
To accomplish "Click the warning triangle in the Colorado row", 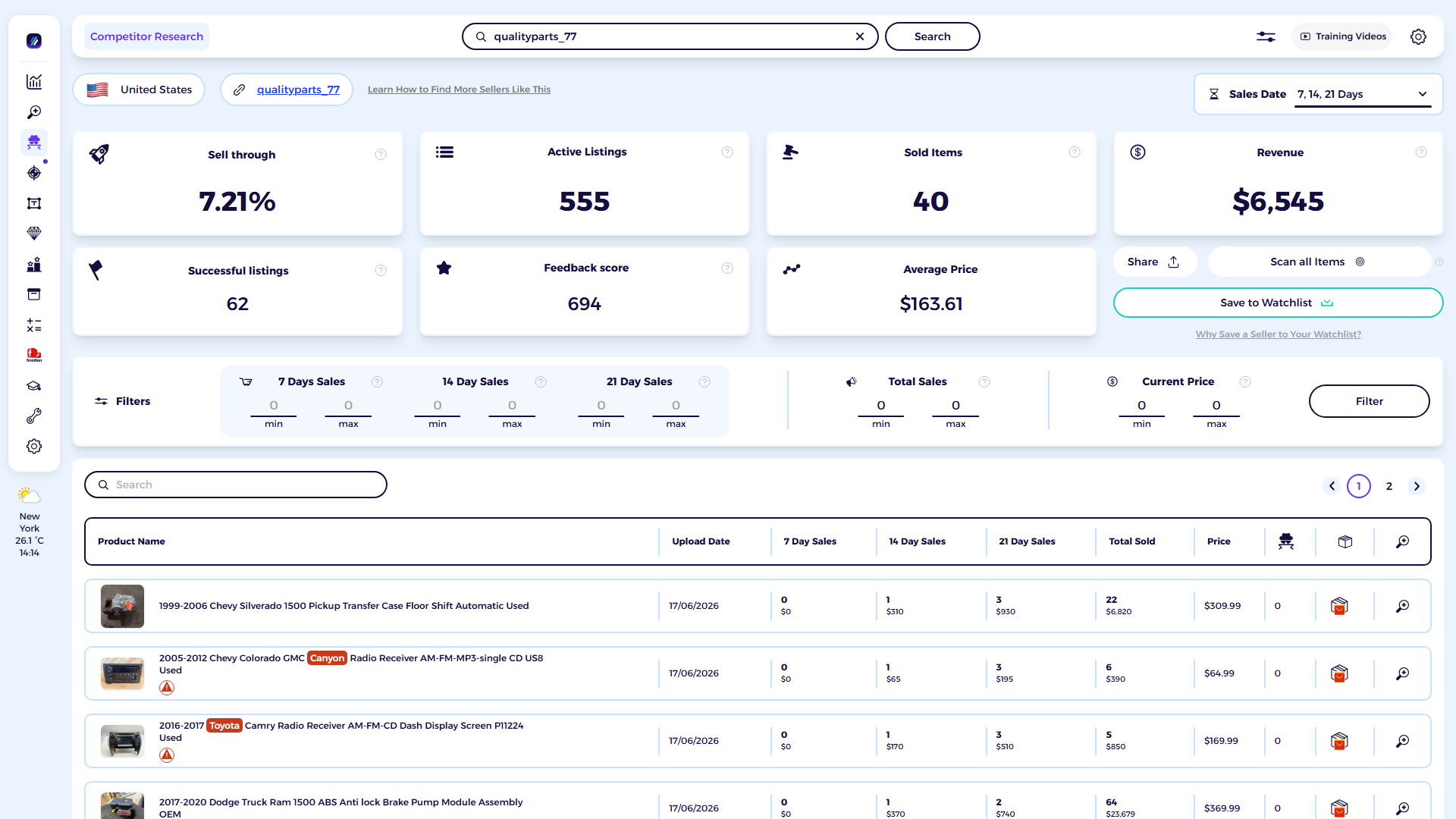I will [167, 688].
